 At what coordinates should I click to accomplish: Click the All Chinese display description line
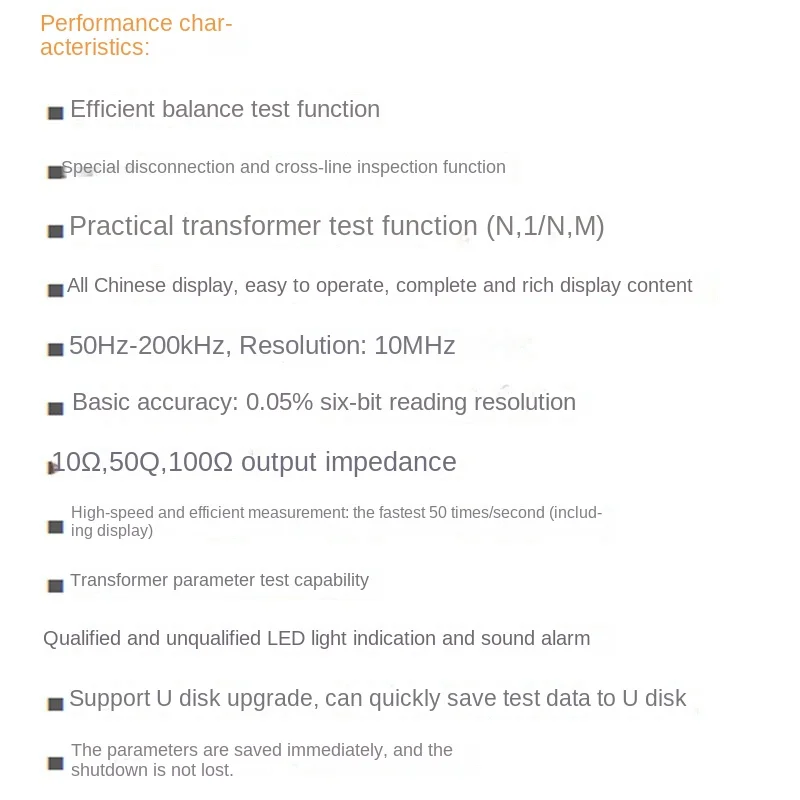point(379,285)
